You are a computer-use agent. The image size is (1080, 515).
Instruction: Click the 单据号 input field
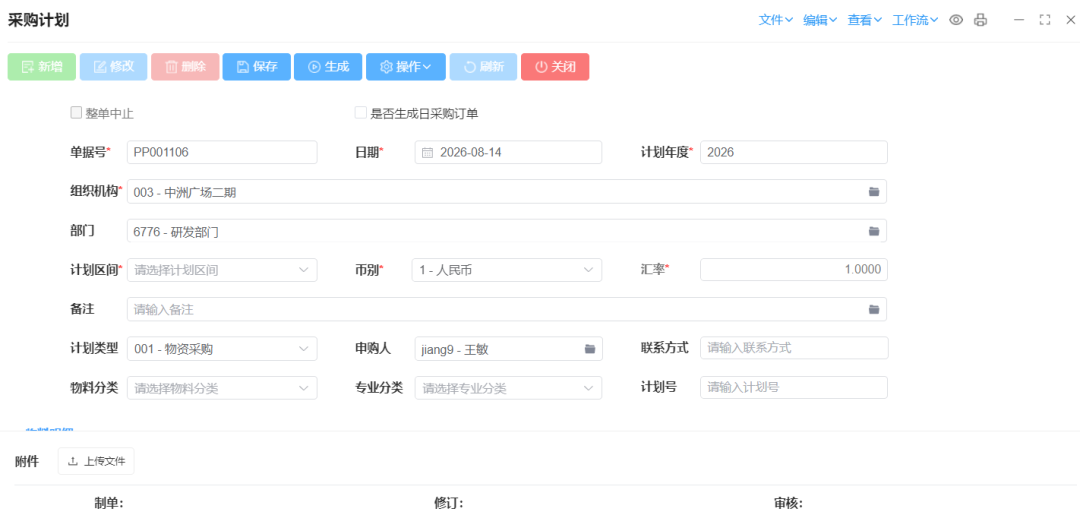point(222,153)
